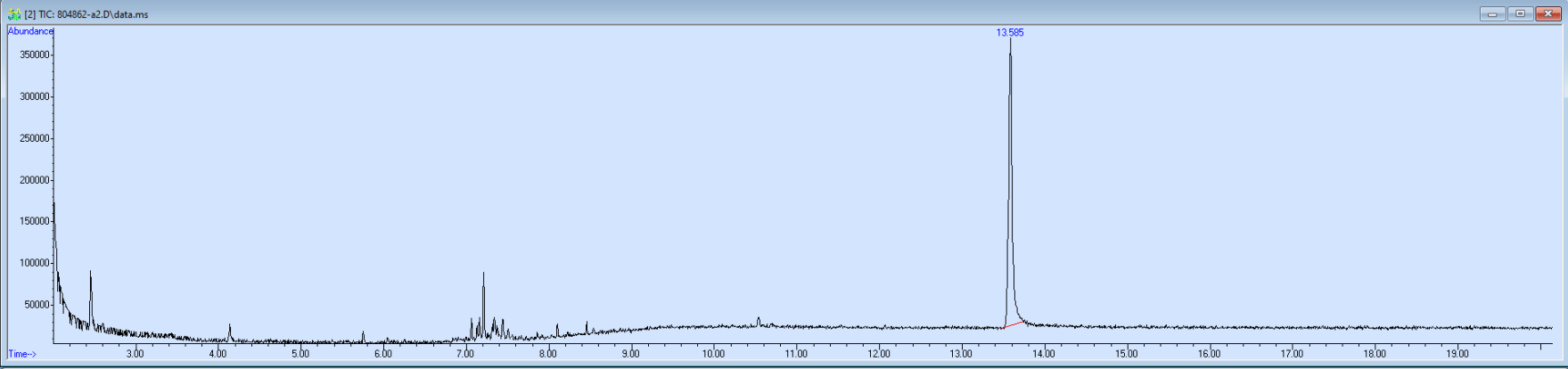Click the 11.00 time axis tick label
This screenshot has width=1568, height=369.
coord(796,354)
